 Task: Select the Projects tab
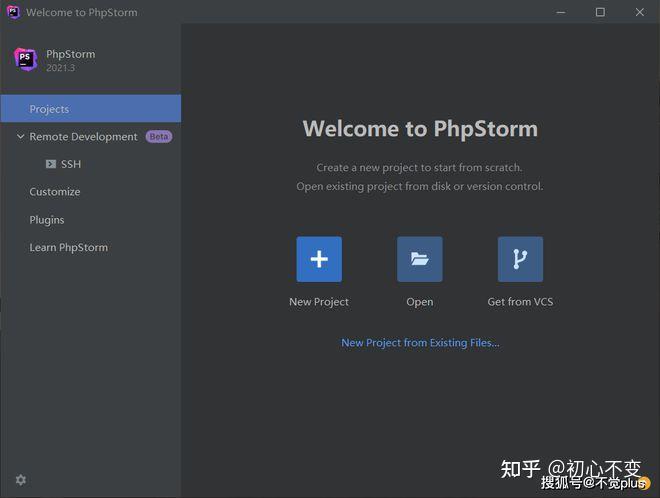pos(49,109)
